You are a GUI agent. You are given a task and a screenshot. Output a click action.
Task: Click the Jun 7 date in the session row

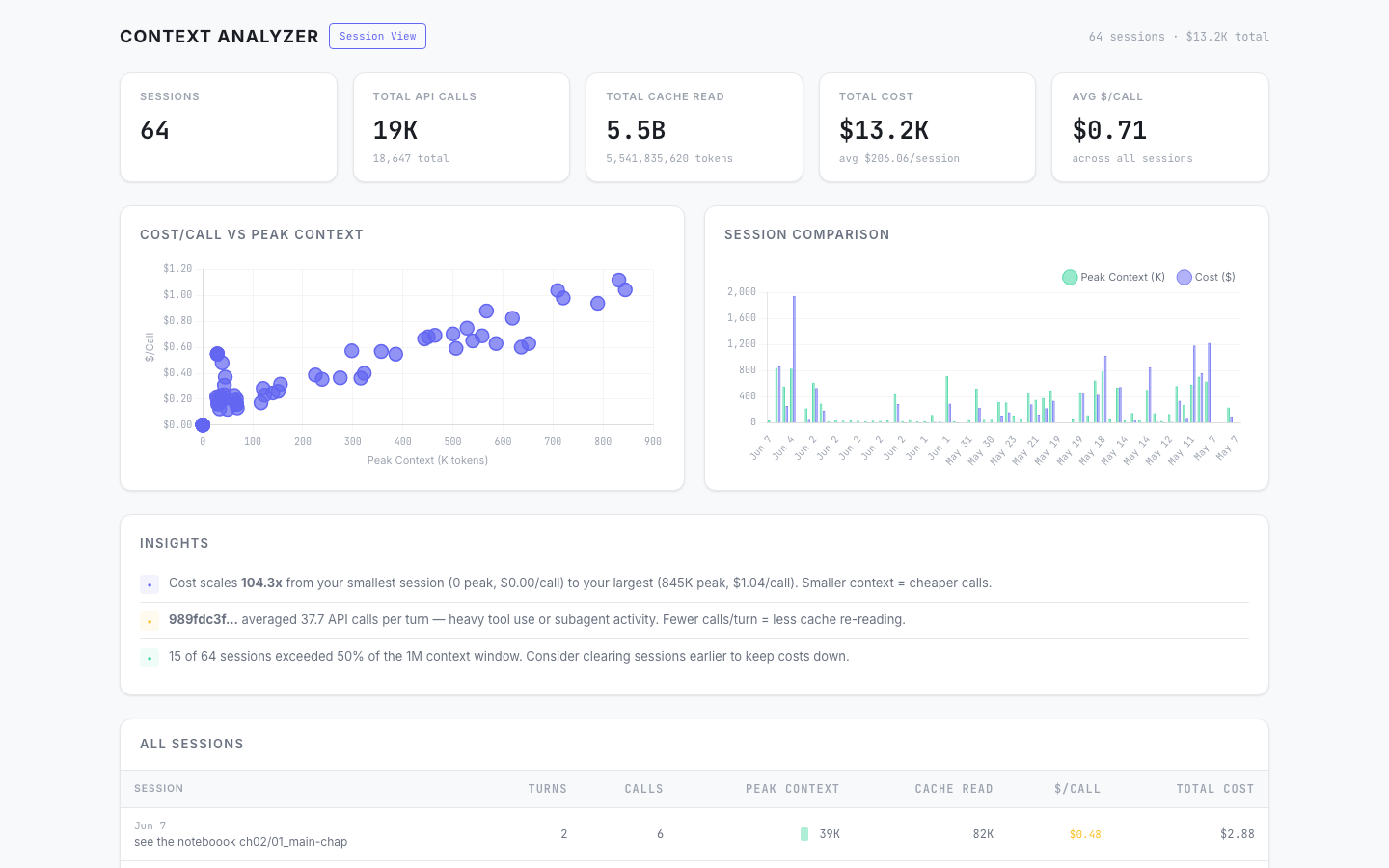click(x=150, y=826)
